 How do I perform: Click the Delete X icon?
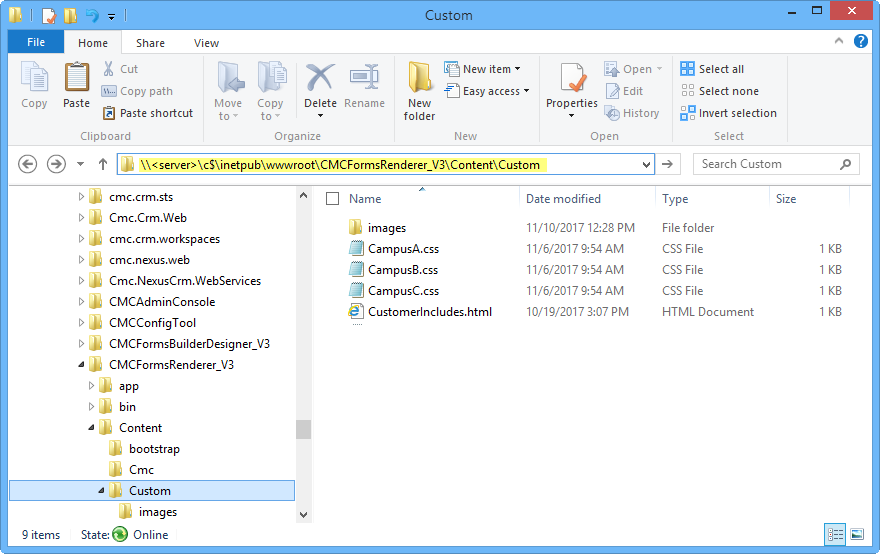[x=320, y=77]
